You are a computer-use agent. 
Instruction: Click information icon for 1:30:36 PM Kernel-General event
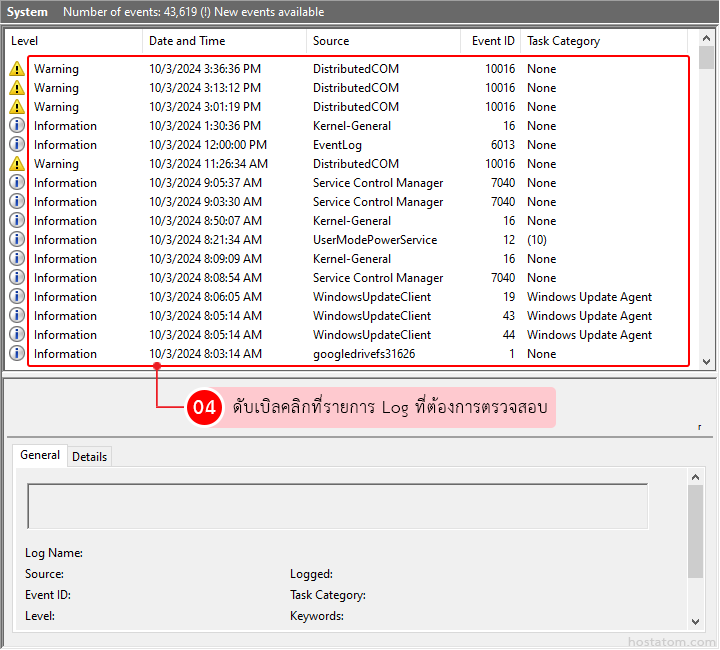tap(17, 126)
